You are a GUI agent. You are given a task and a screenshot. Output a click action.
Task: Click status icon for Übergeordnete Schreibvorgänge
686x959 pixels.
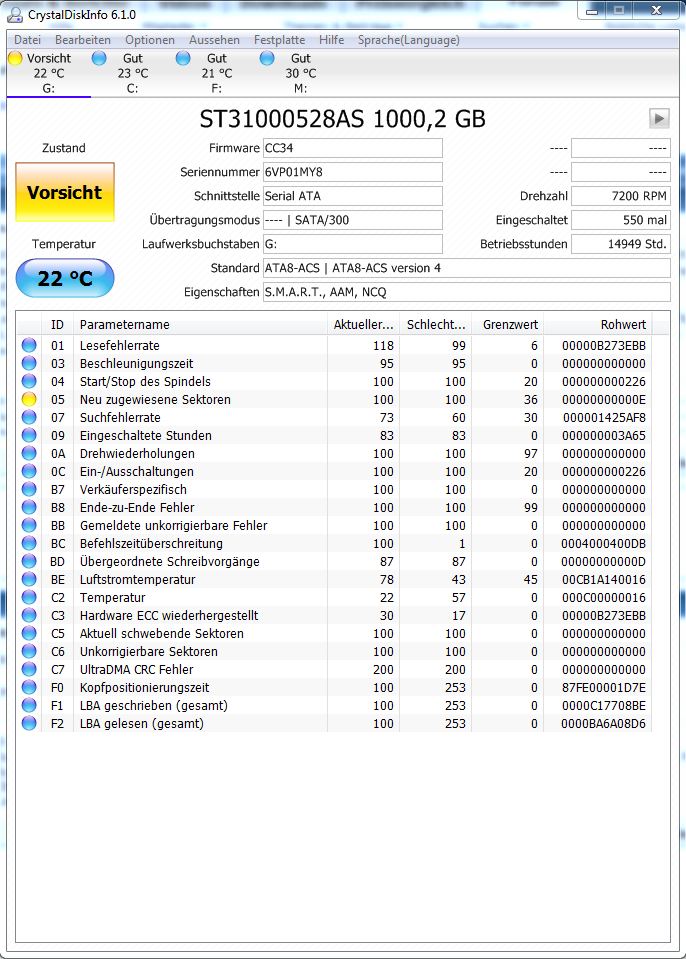coord(29,561)
